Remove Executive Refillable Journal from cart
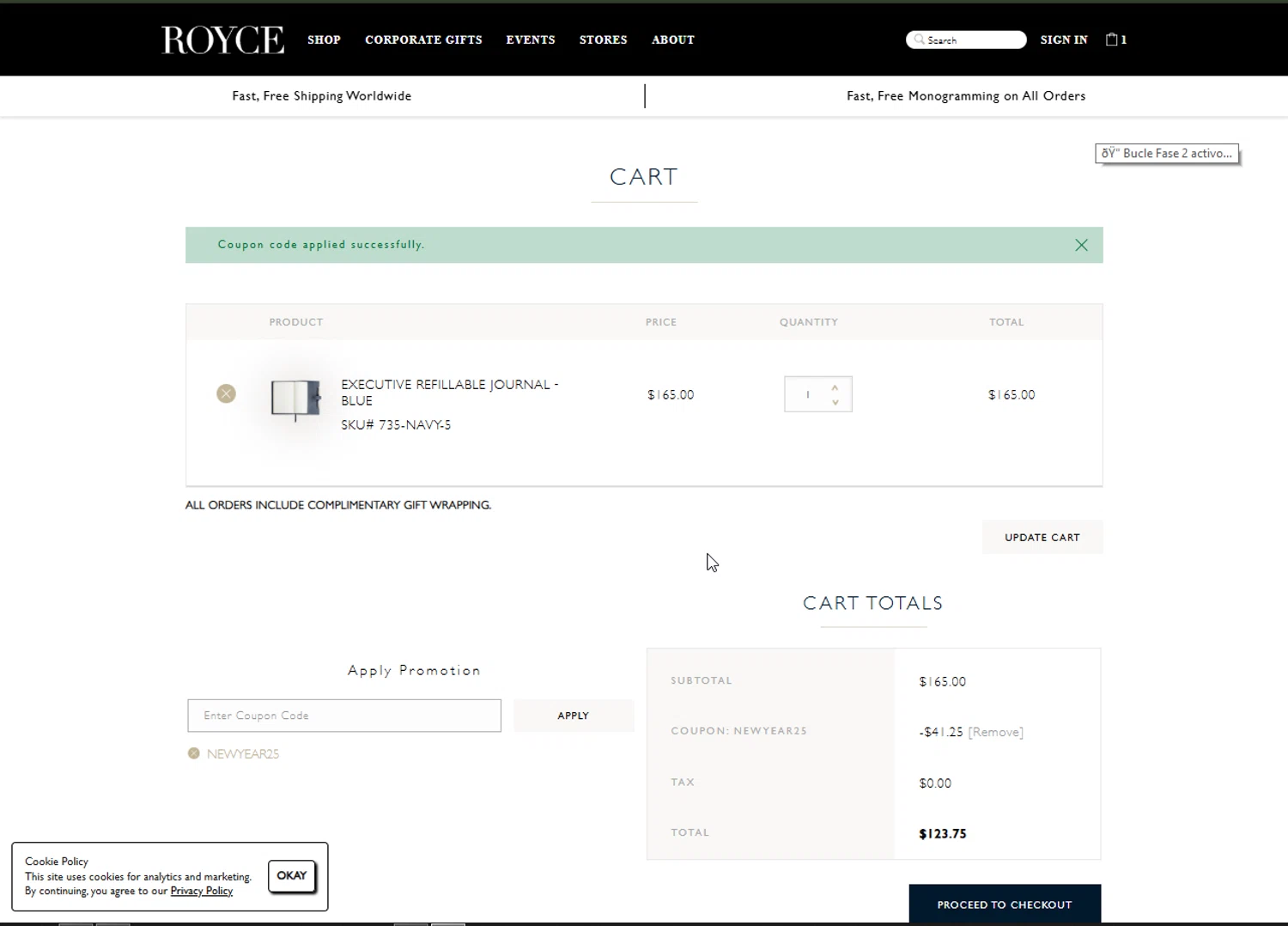This screenshot has height=926, width=1288. [x=226, y=393]
